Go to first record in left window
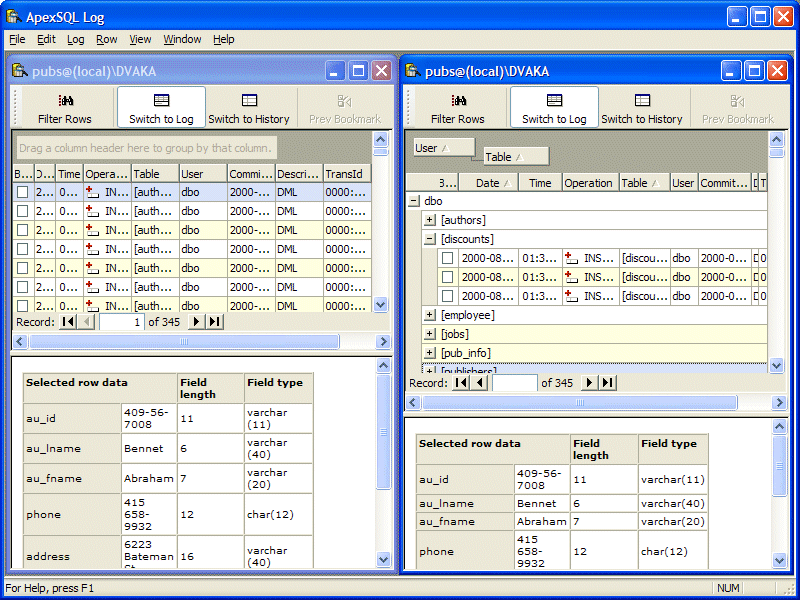 click(68, 322)
